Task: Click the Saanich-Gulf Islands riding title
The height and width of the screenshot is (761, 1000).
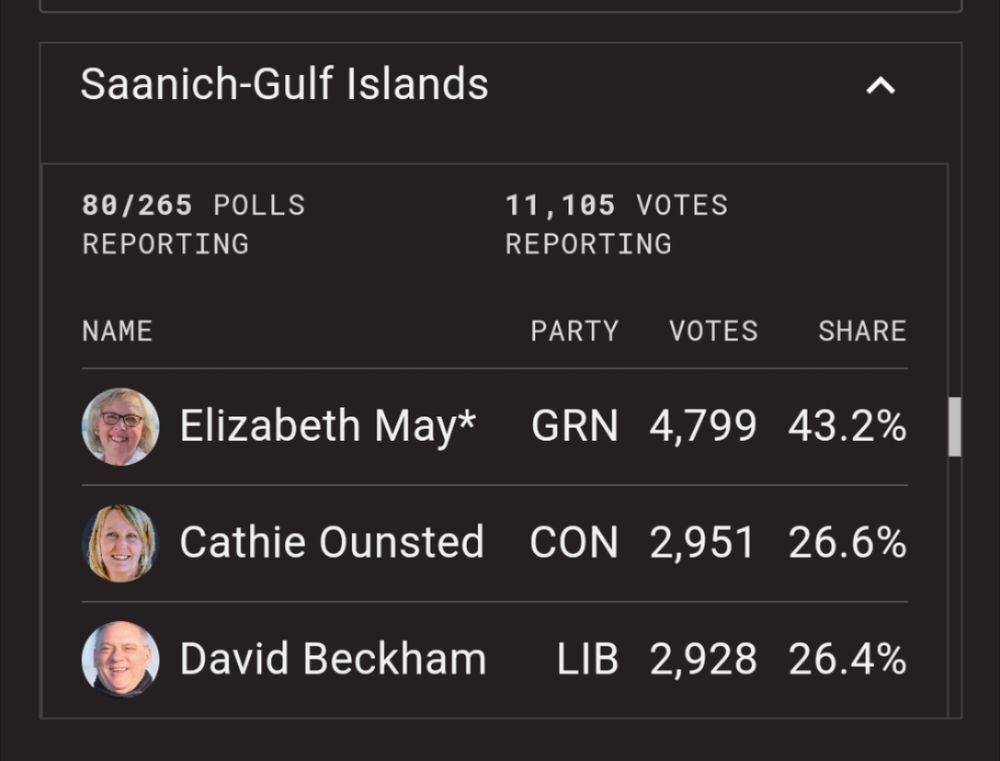Action: click(x=284, y=86)
